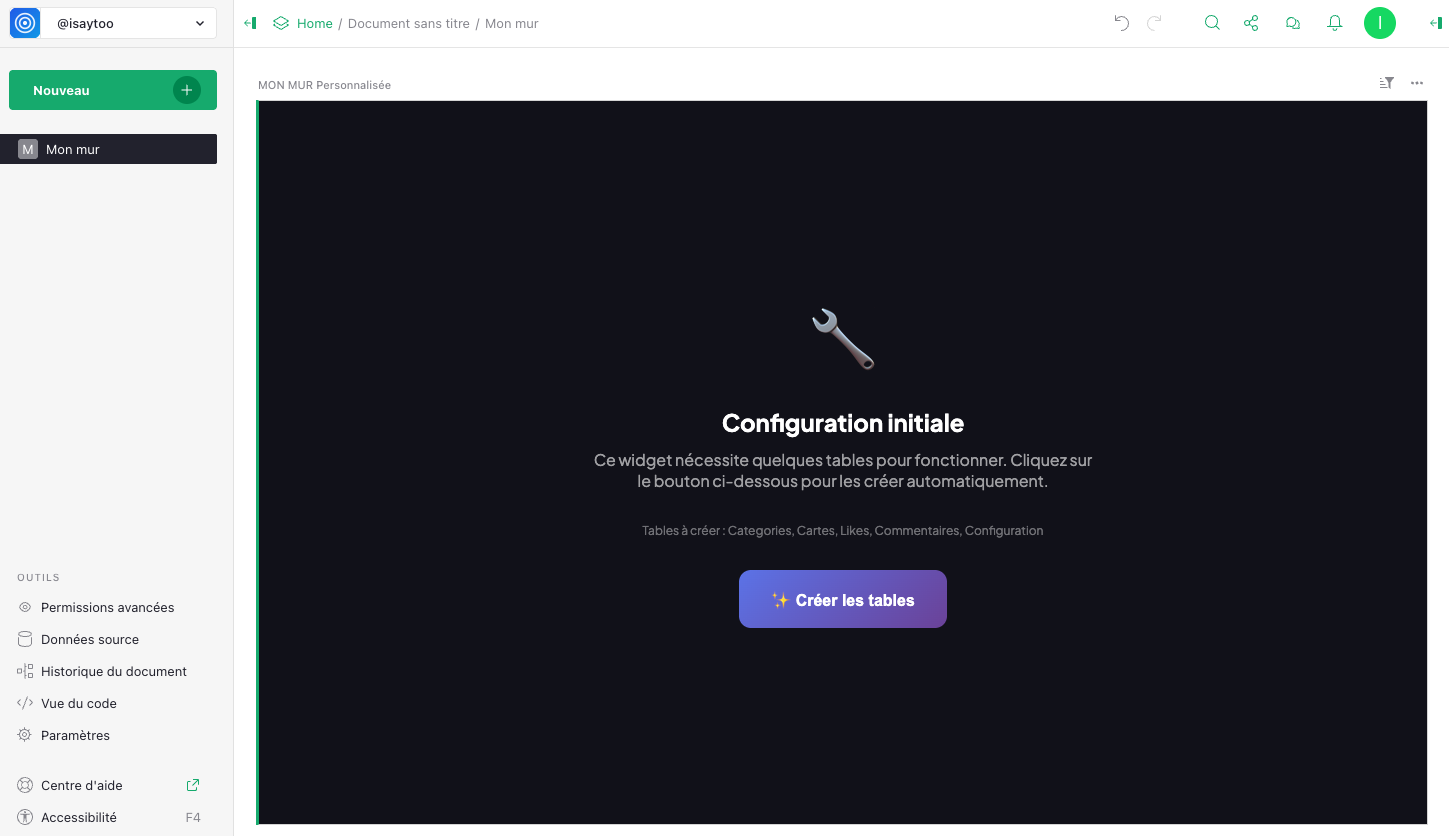Screen dimensions: 1449x836
Task: Open the comments discussion icon
Action: point(1292,23)
